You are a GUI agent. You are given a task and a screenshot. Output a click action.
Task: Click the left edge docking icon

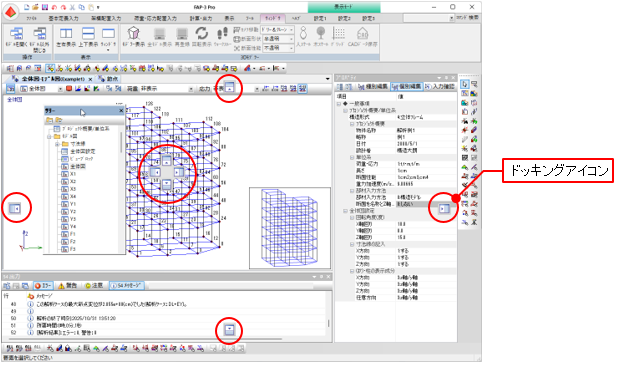(x=15, y=208)
